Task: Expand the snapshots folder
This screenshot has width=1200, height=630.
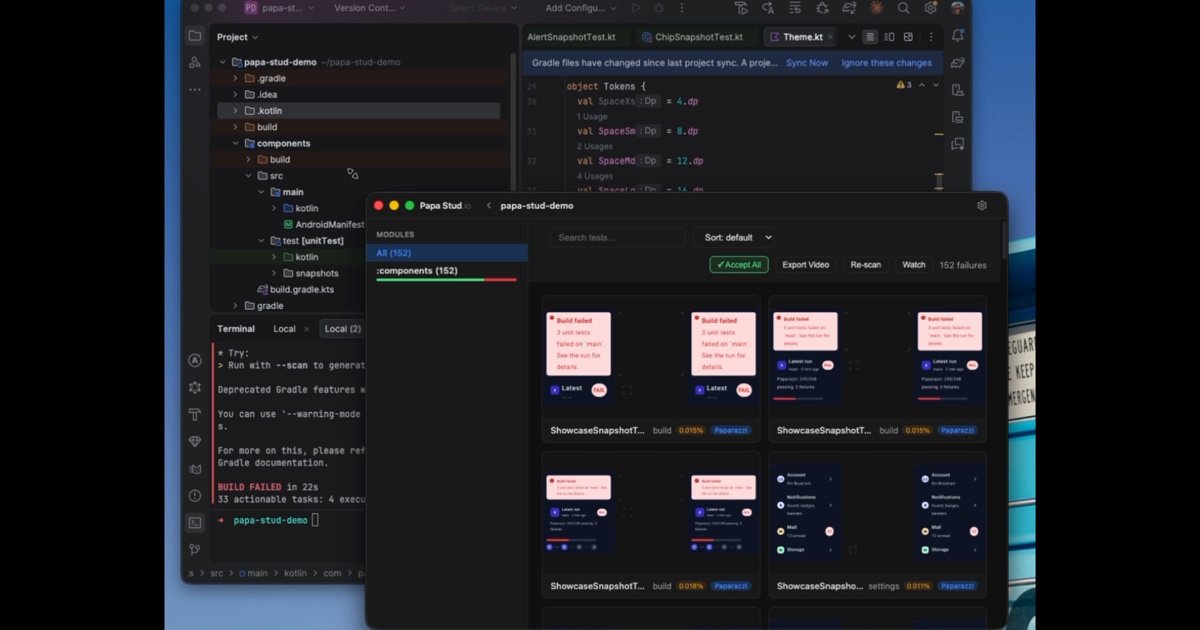Action: click(x=274, y=273)
